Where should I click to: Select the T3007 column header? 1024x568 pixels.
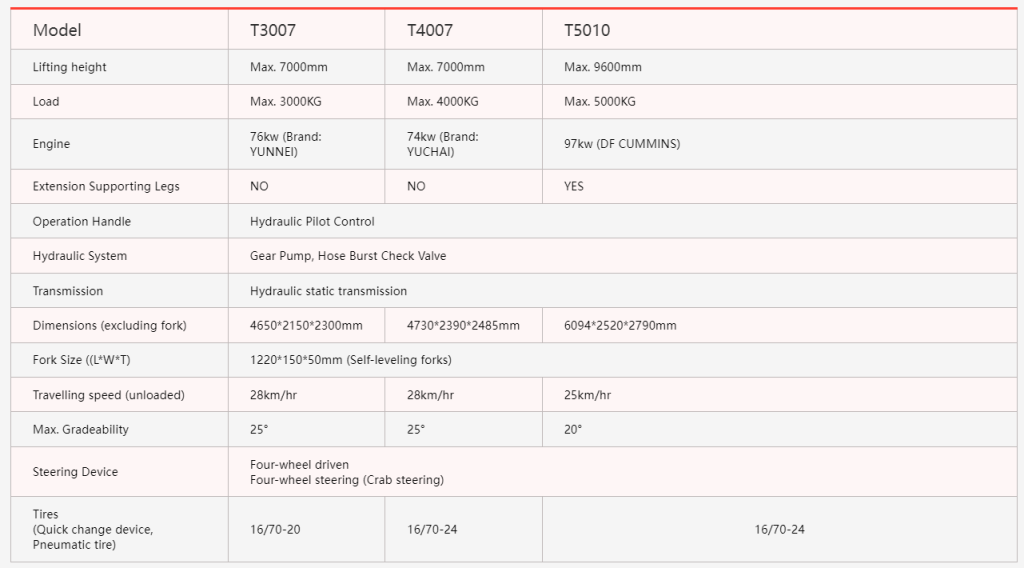272,31
